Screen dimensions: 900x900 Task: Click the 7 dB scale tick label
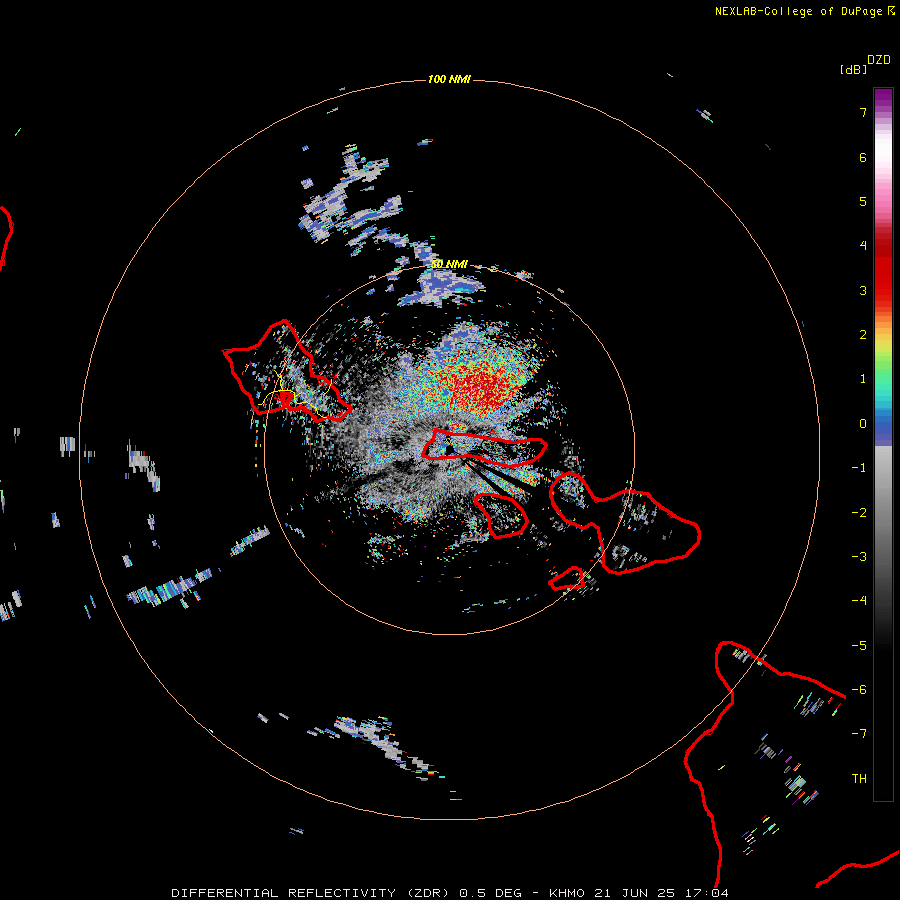pos(863,112)
